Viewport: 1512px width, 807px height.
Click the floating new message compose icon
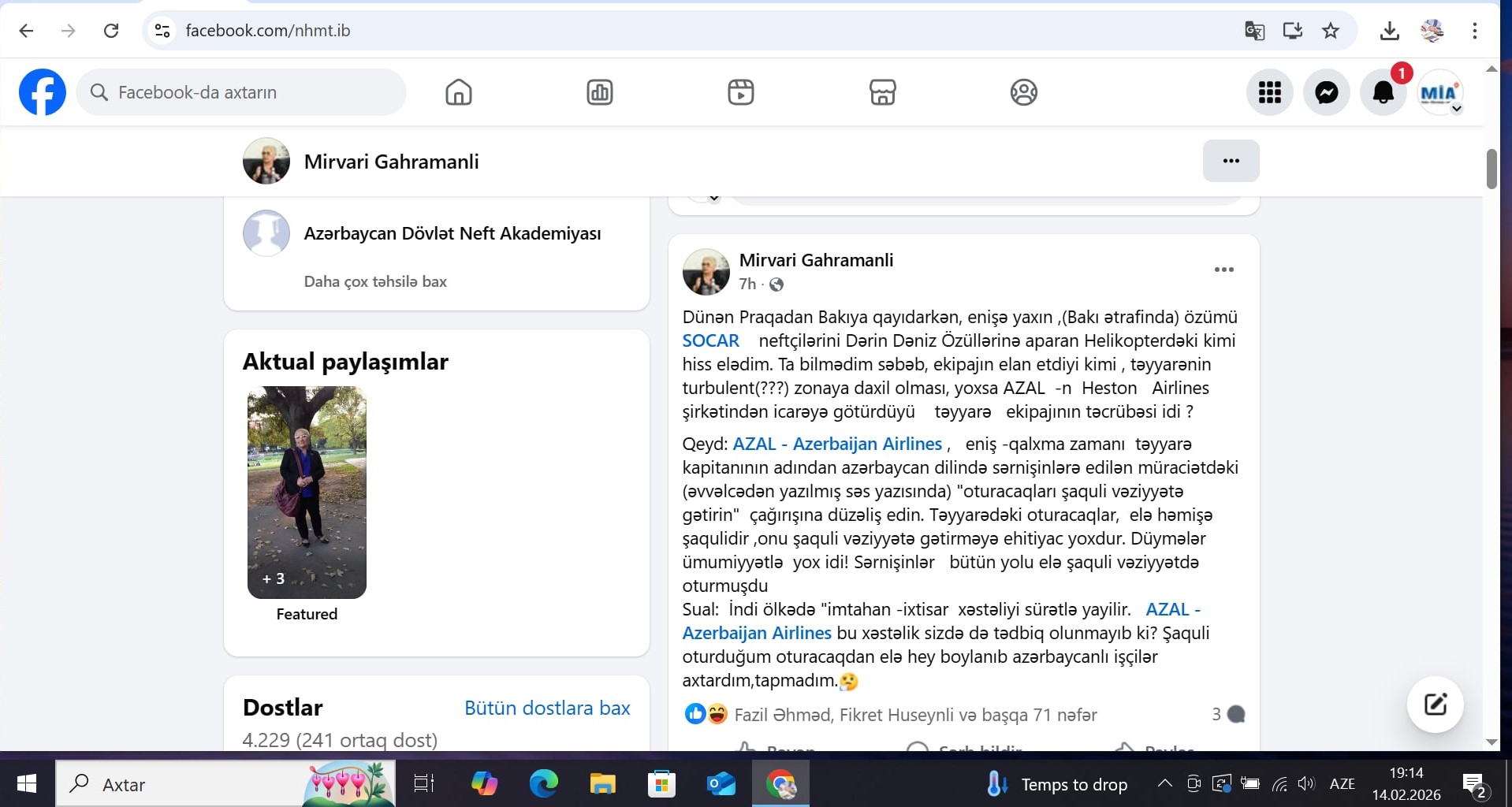point(1435,705)
